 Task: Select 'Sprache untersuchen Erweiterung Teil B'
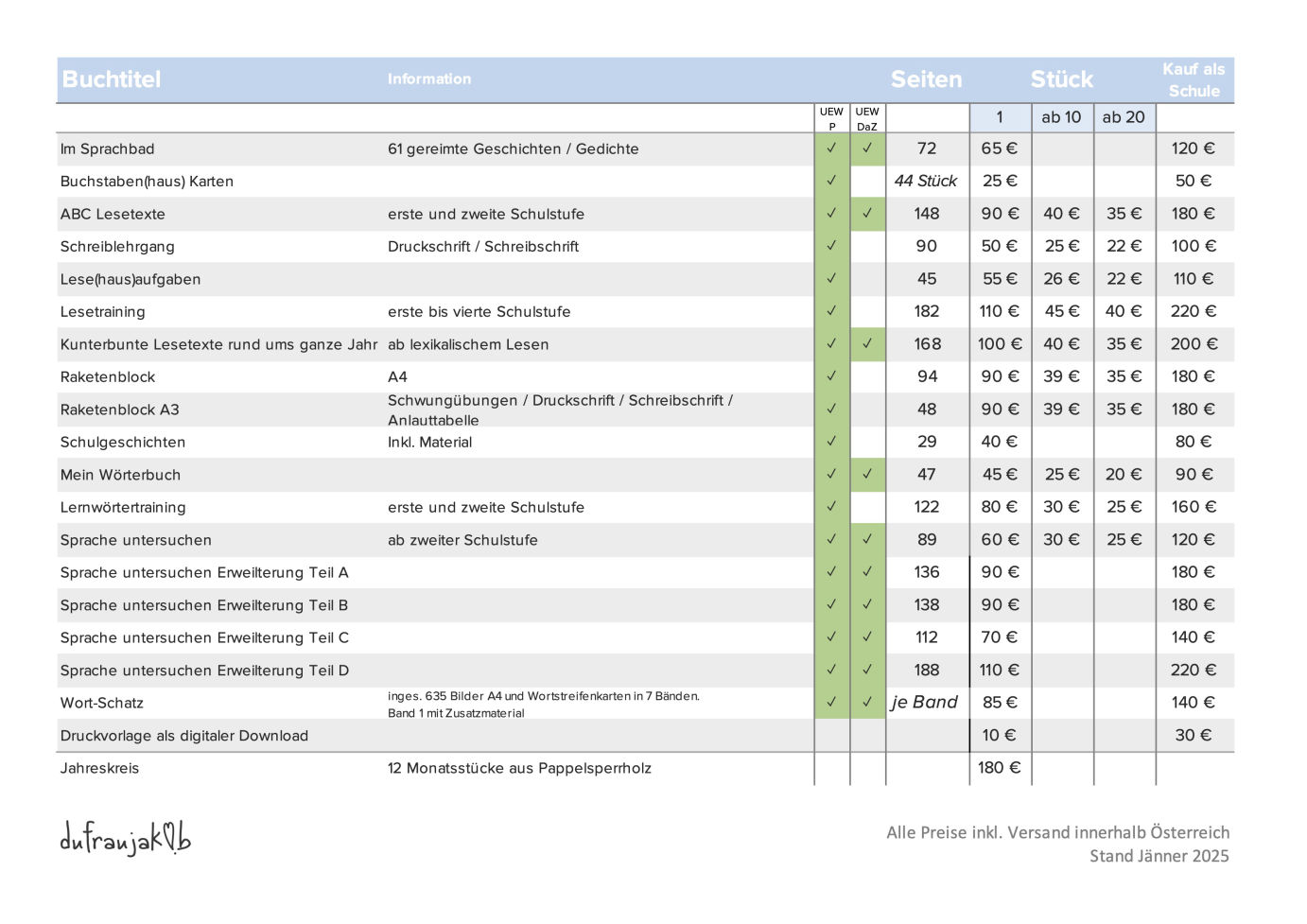(204, 606)
